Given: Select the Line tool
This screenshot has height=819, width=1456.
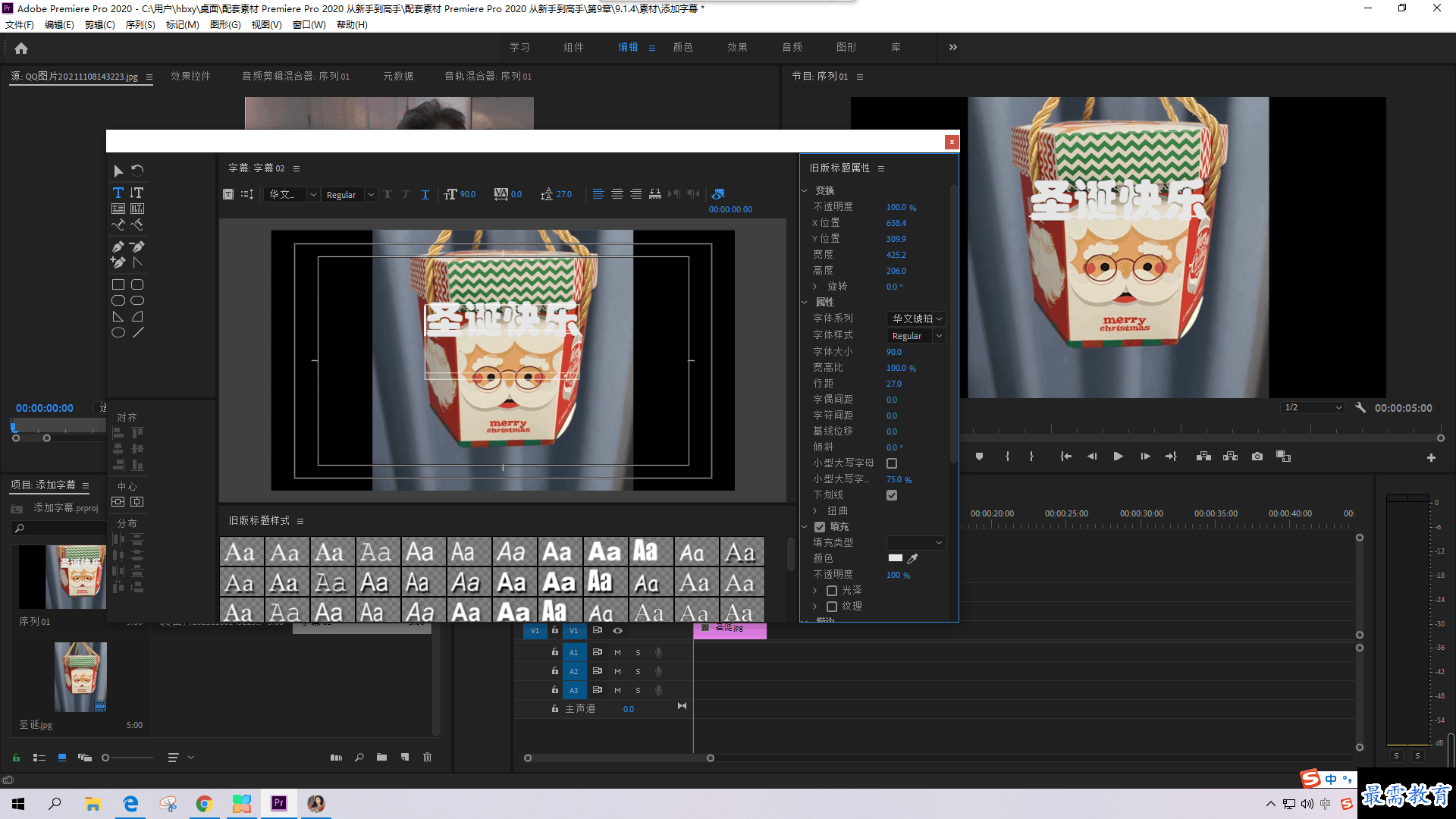Looking at the screenshot, I should 137,332.
